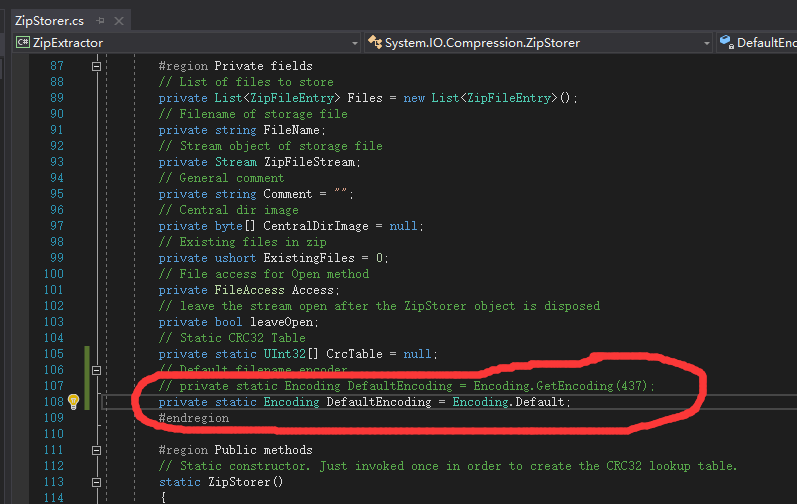Close the ZipStorer.cs tab
Viewport: 797px width, 504px height.
point(119,21)
